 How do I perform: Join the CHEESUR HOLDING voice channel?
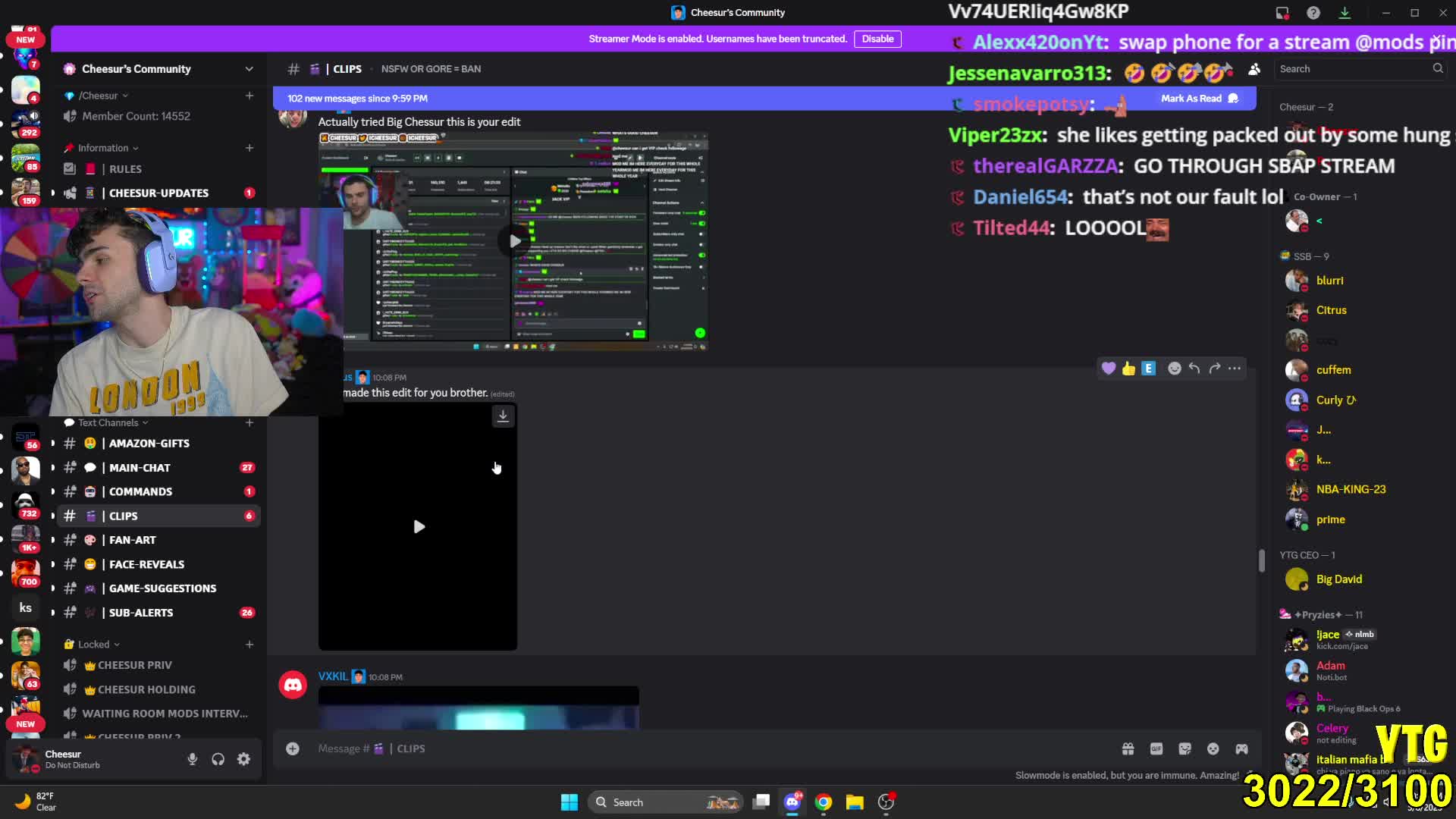[159, 689]
